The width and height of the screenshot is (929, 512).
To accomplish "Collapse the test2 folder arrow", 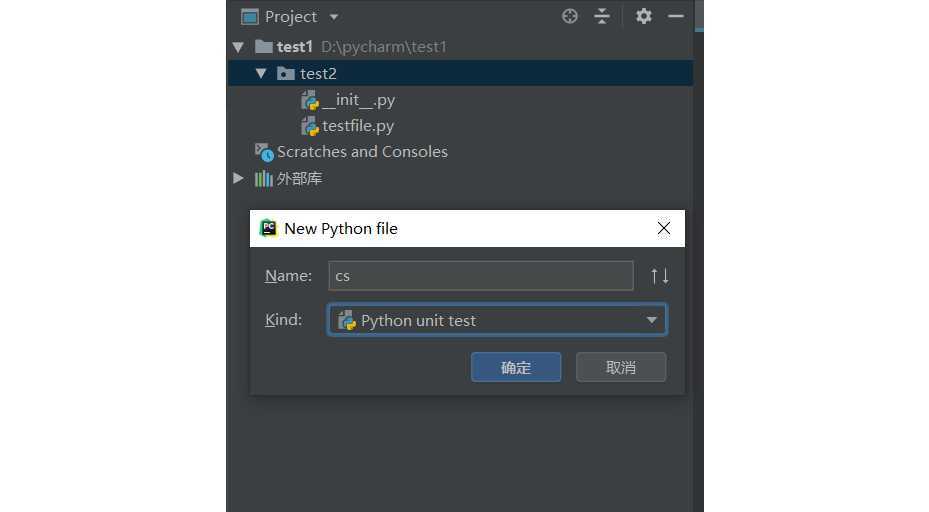I will [x=261, y=74].
